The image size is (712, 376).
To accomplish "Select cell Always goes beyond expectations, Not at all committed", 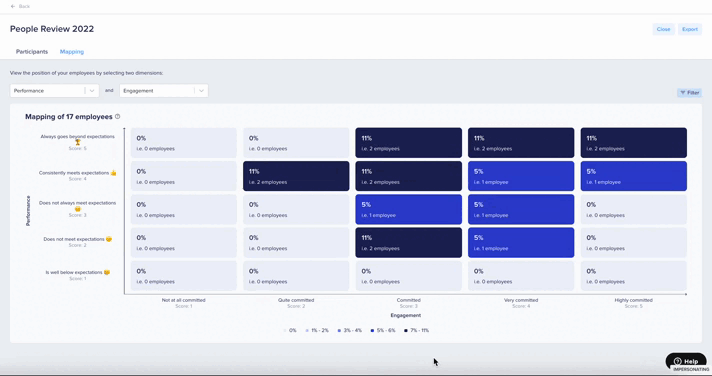I will click(x=184, y=143).
